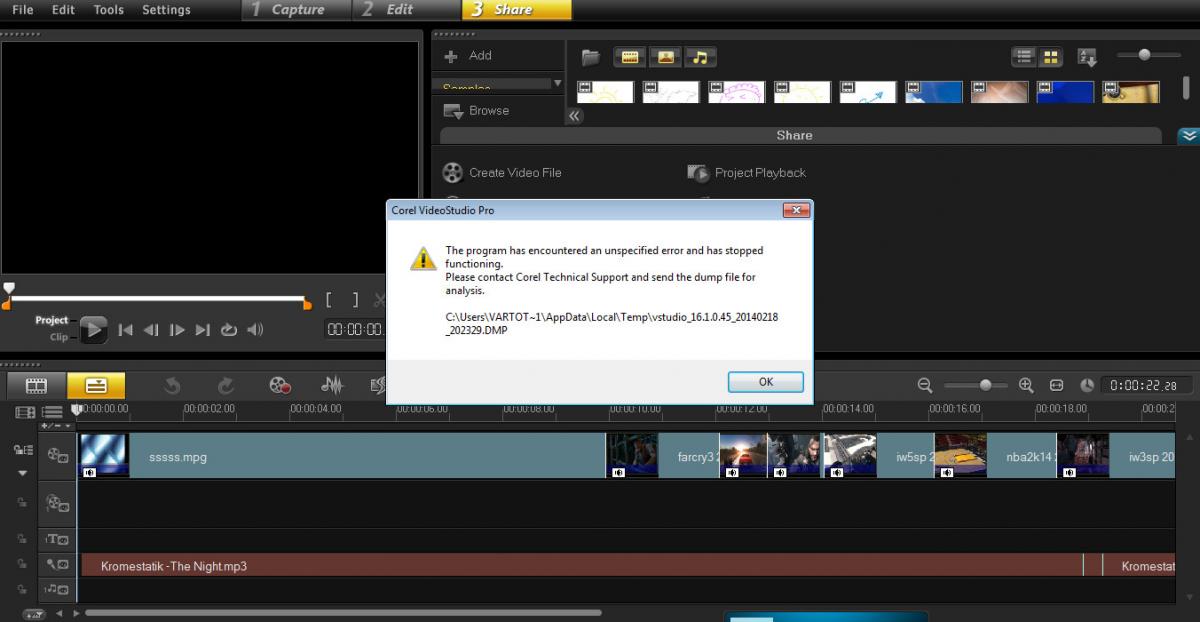Expand ripple editing options arrow
Image resolution: width=1200 pixels, height=622 pixels.
coord(22,474)
